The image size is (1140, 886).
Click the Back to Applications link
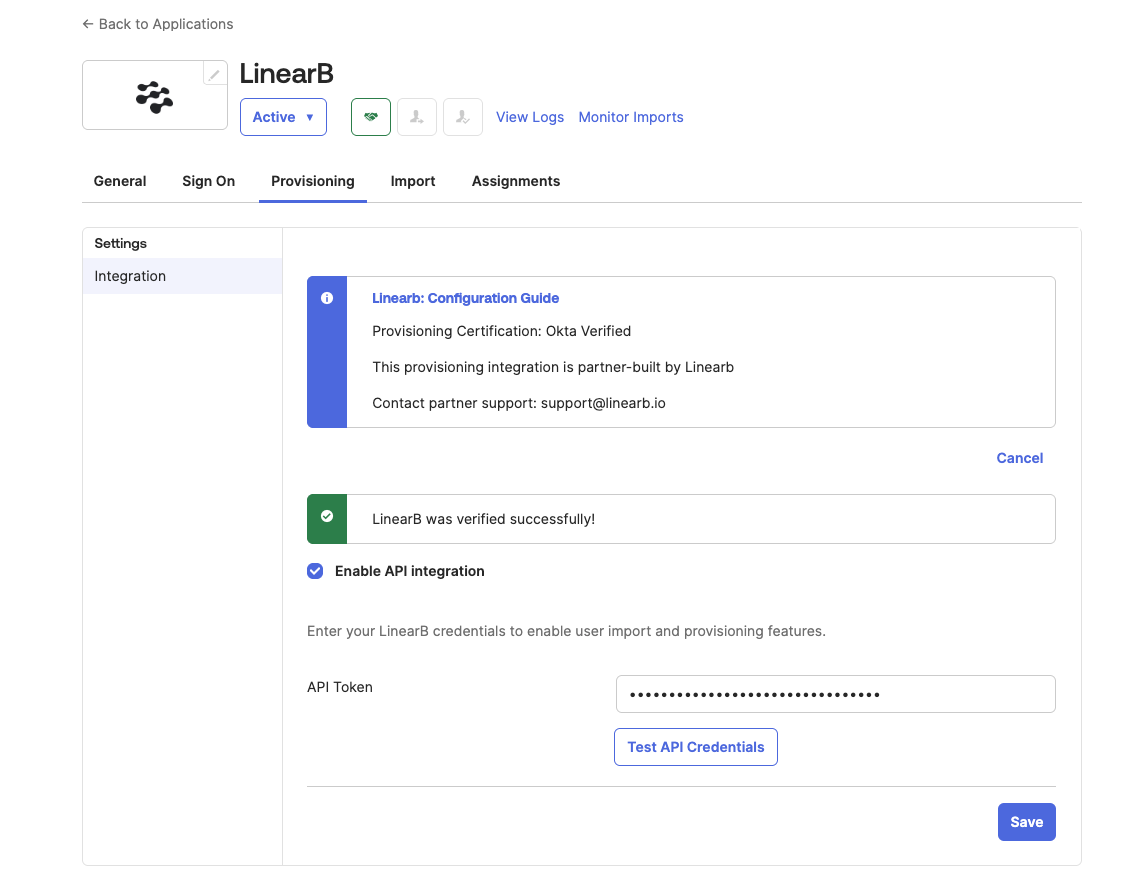tap(158, 24)
